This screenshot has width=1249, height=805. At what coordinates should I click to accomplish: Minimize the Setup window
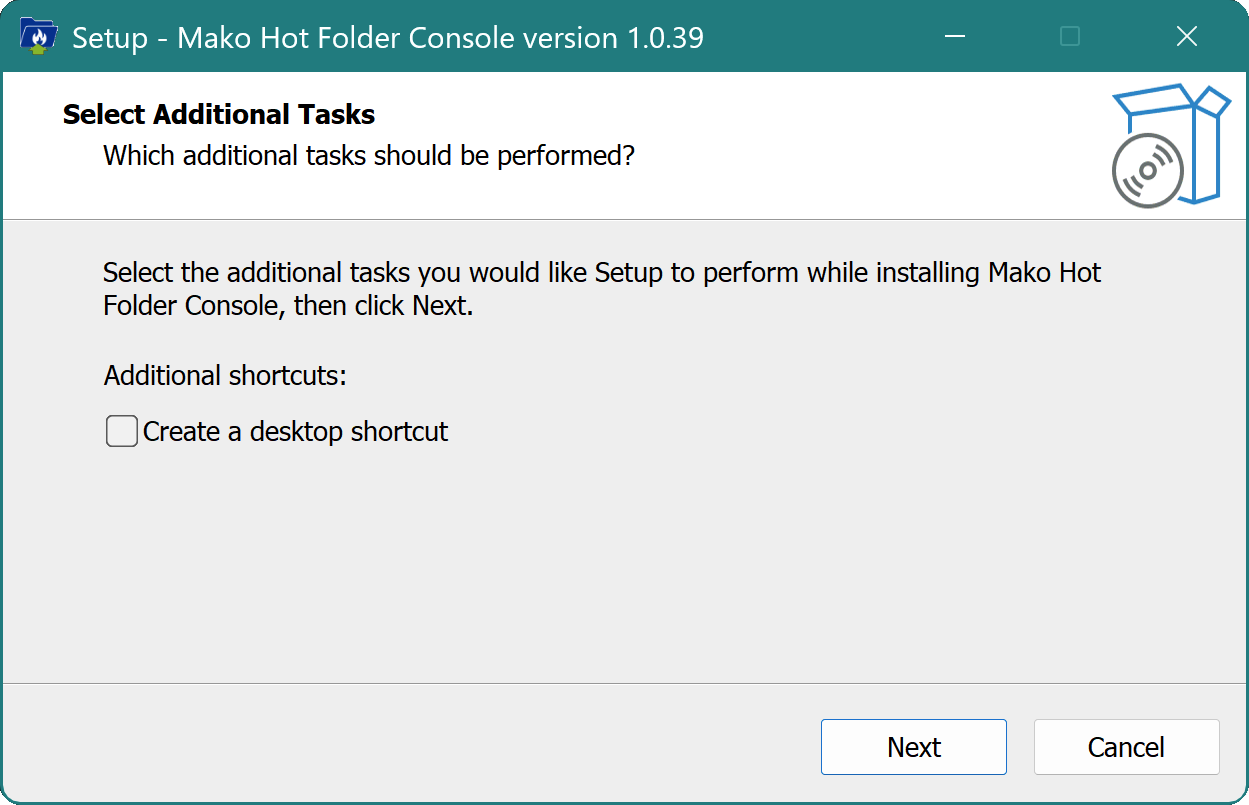[x=955, y=37]
